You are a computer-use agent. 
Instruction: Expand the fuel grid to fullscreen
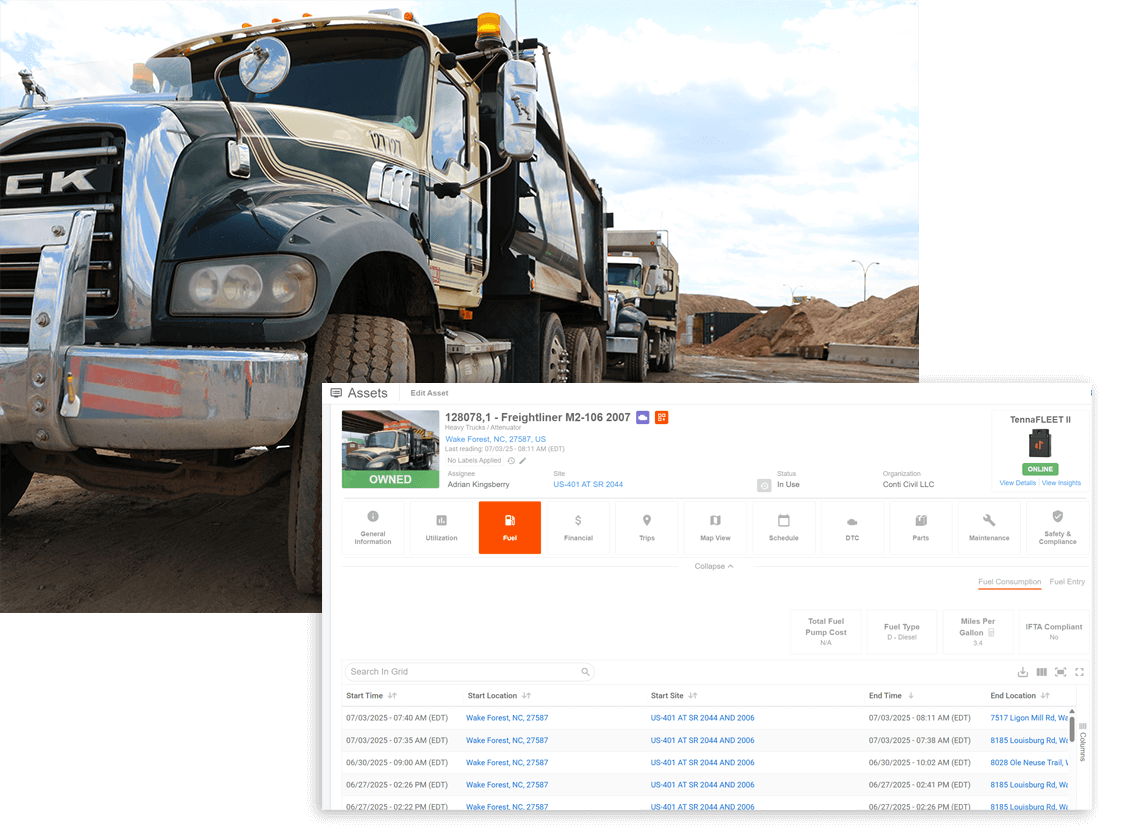coord(1079,672)
